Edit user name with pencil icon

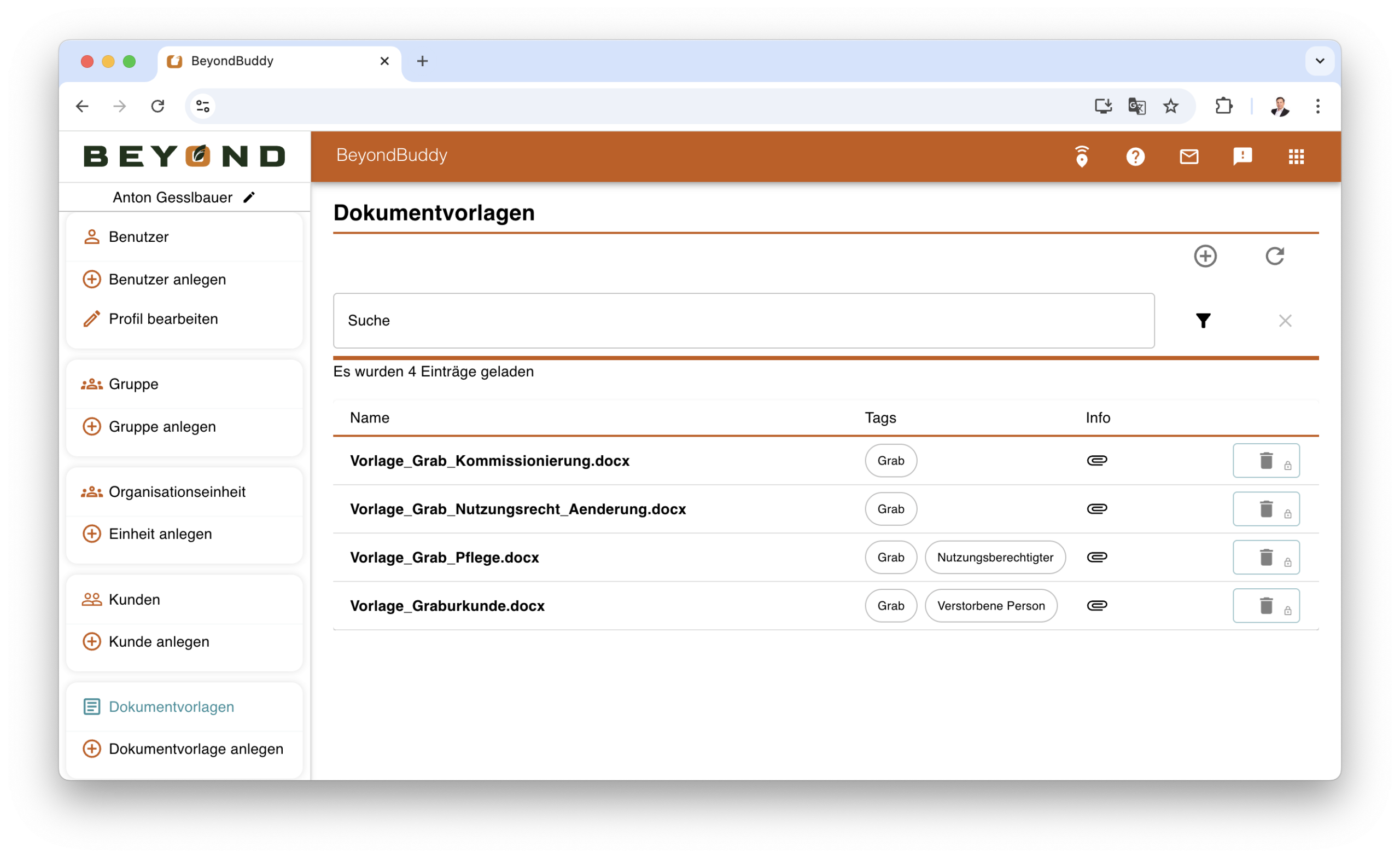(249, 198)
